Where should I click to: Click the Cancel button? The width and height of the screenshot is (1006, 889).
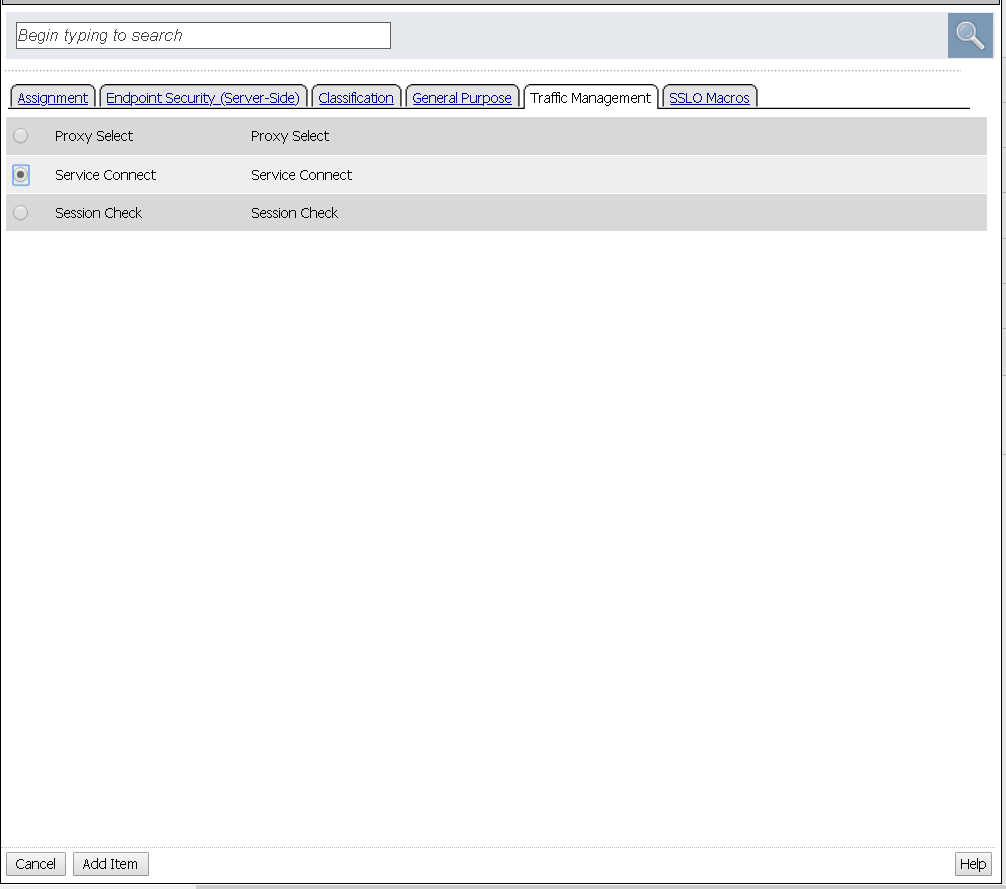(36, 864)
